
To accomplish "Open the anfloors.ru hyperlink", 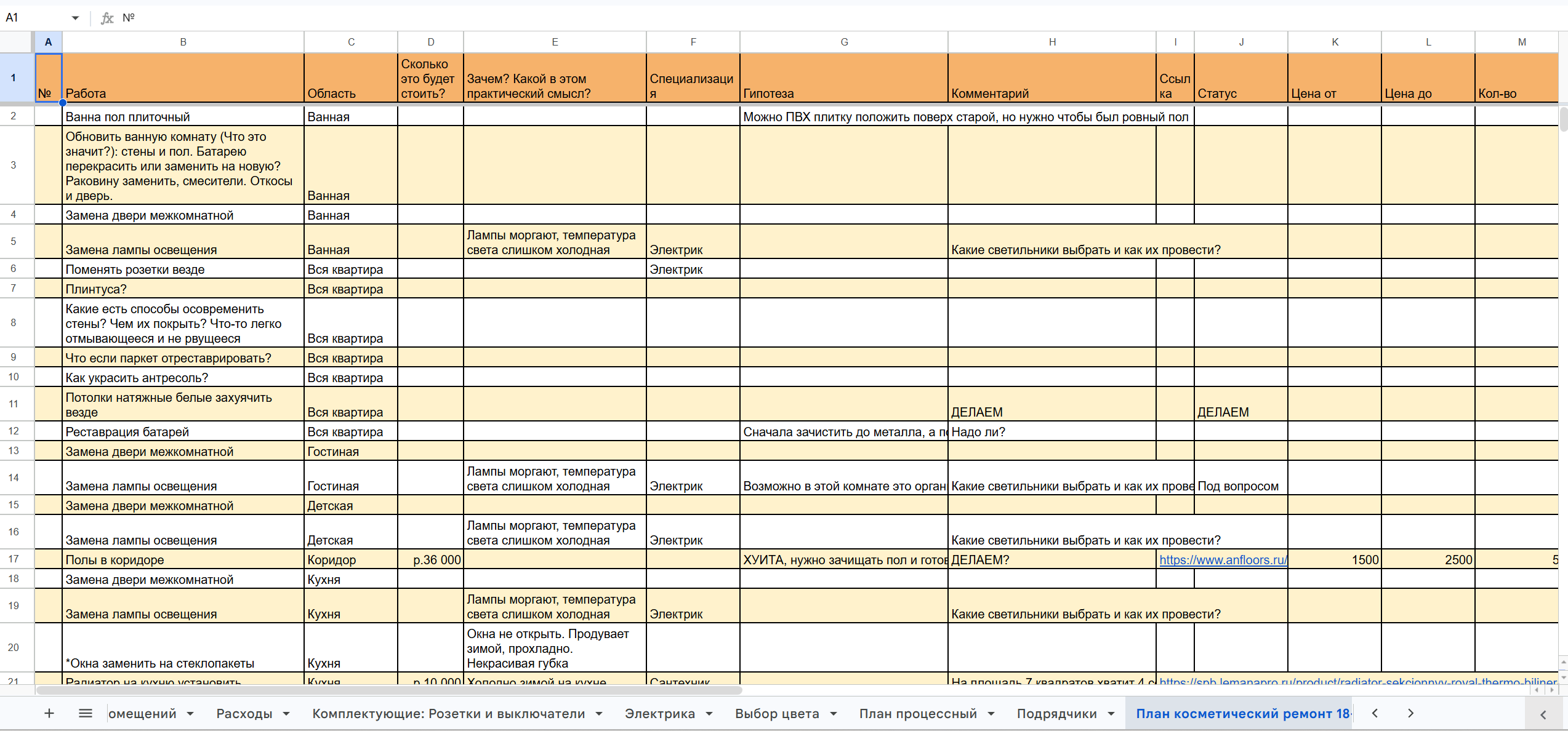I will (1223, 560).
